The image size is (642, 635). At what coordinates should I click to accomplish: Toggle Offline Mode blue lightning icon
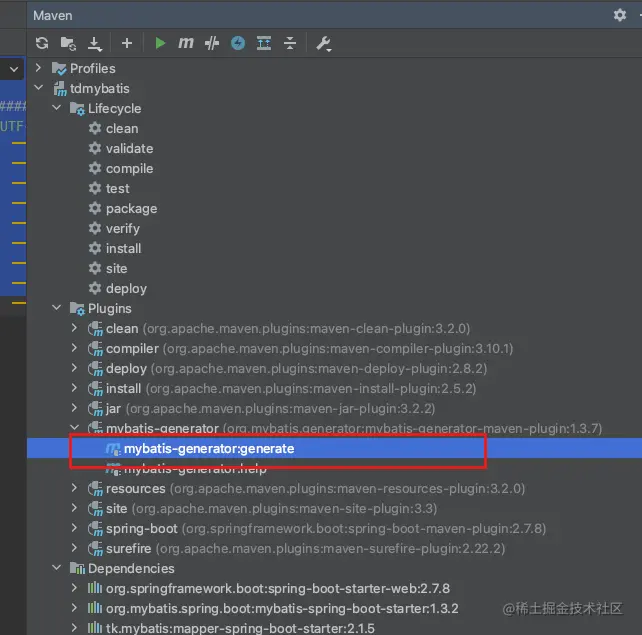tap(238, 43)
